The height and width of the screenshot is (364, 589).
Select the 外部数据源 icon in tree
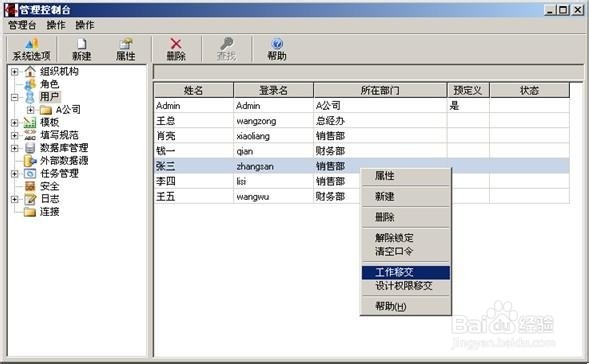pos(30,161)
